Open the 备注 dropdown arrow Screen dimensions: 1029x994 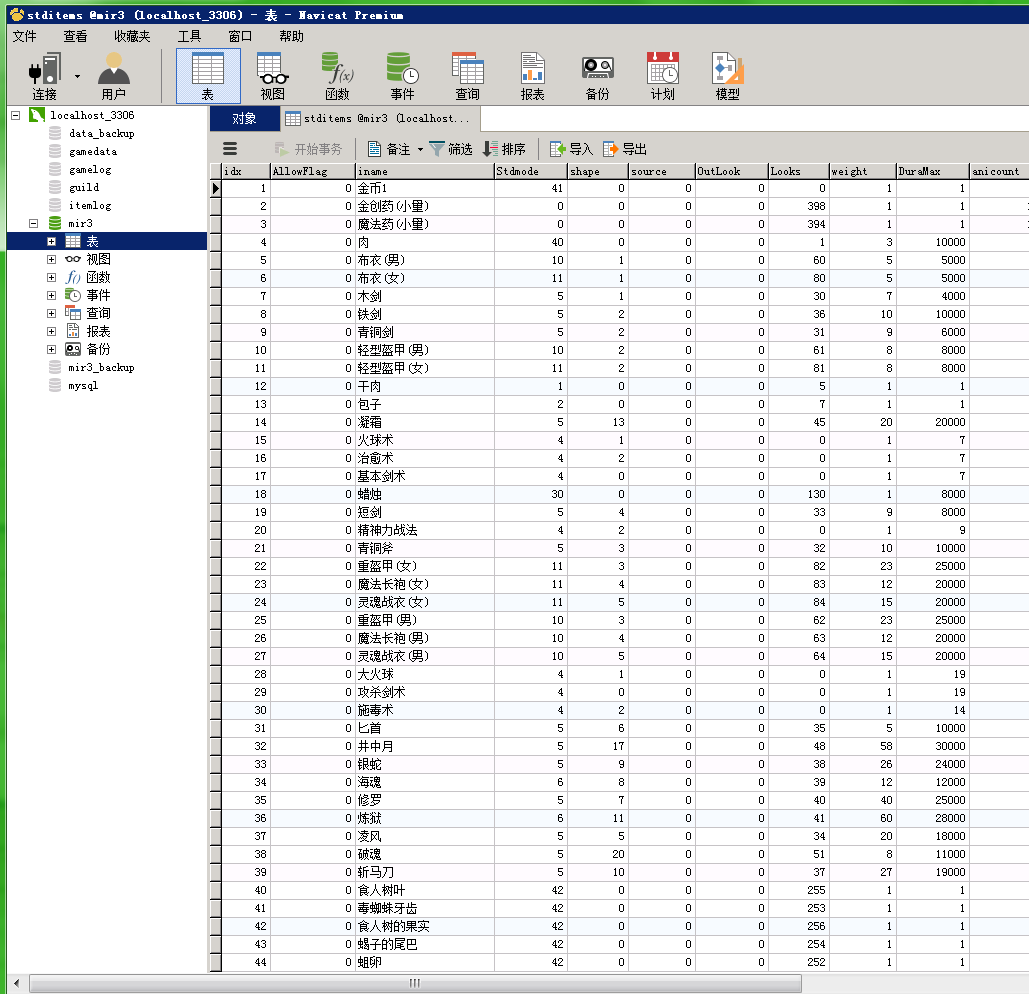pyautogui.click(x=420, y=149)
